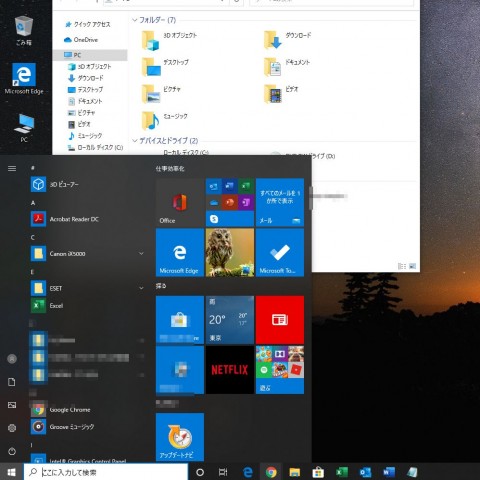Open the Recycle Bin desktop icon

[24, 31]
